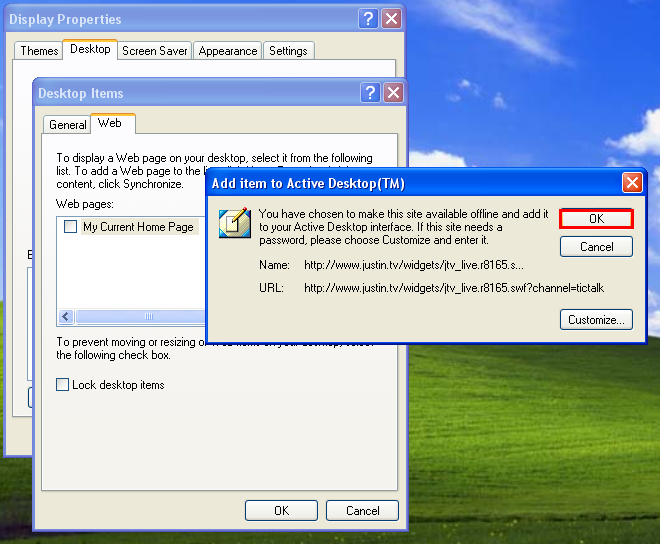The image size is (660, 544).
Task: Go to the Screen Saver tab
Action: (x=154, y=51)
